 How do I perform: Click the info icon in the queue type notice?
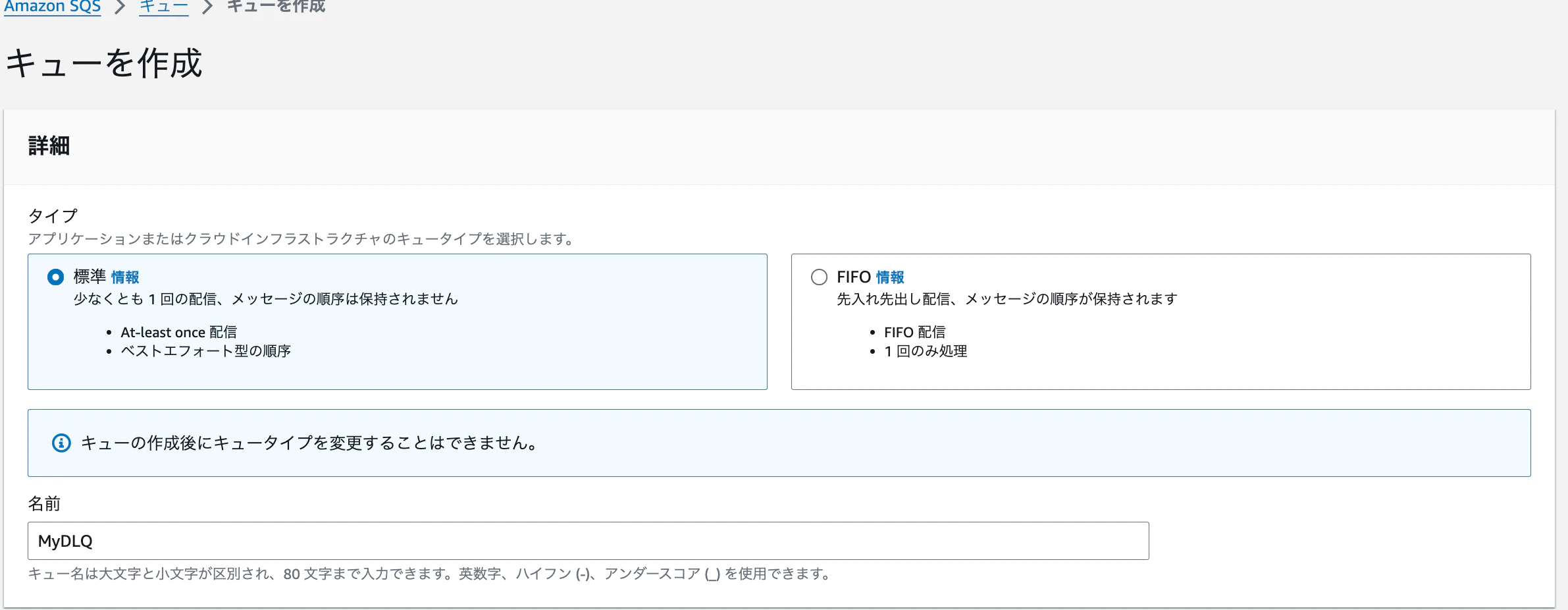point(61,443)
